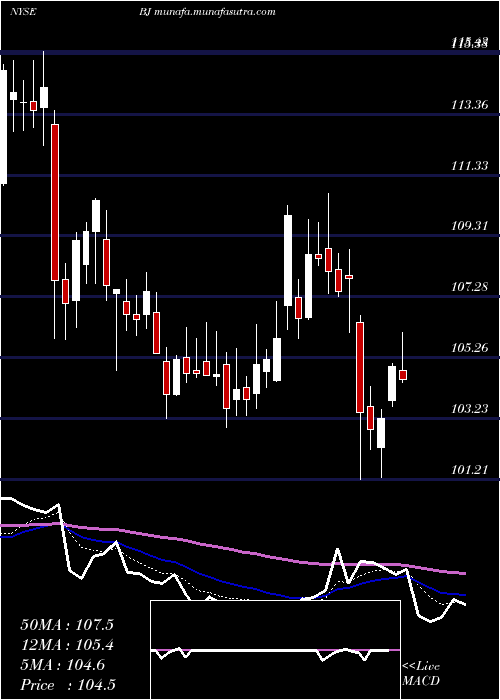This screenshot has height=700, width=500.
Task: Select the 111.33 price axis label
Action: click(470, 166)
